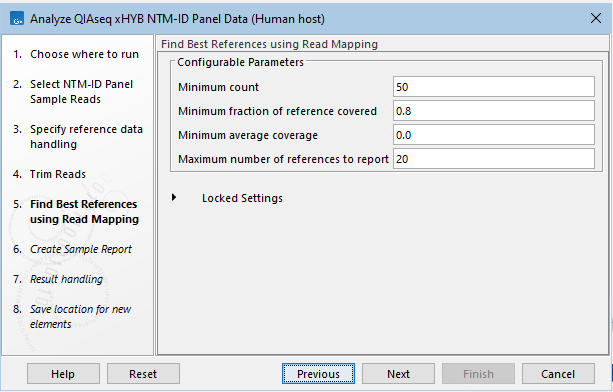
Task: Expand the Locked Settings section
Action: coord(174,198)
